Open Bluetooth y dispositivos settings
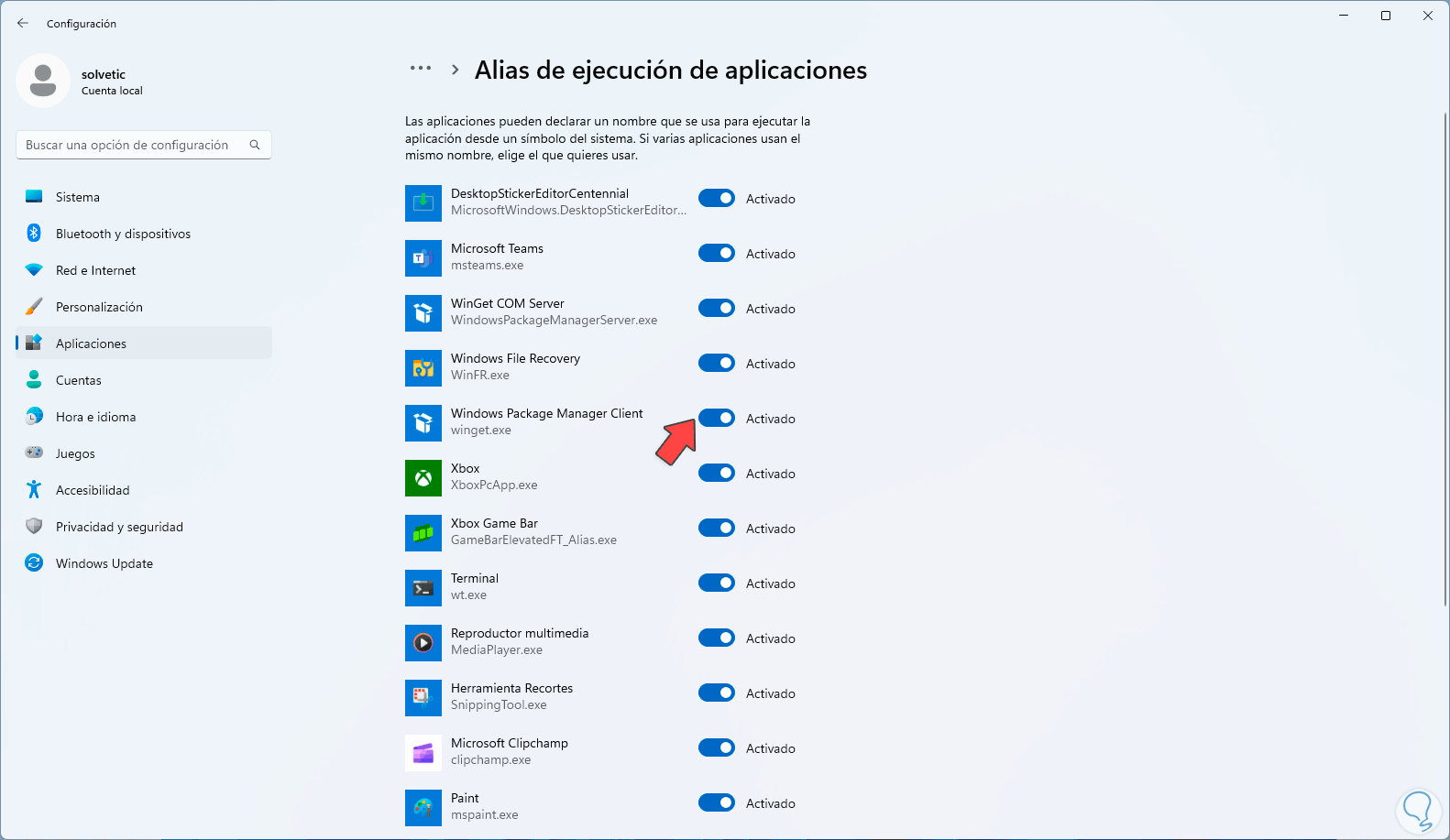 pos(123,234)
